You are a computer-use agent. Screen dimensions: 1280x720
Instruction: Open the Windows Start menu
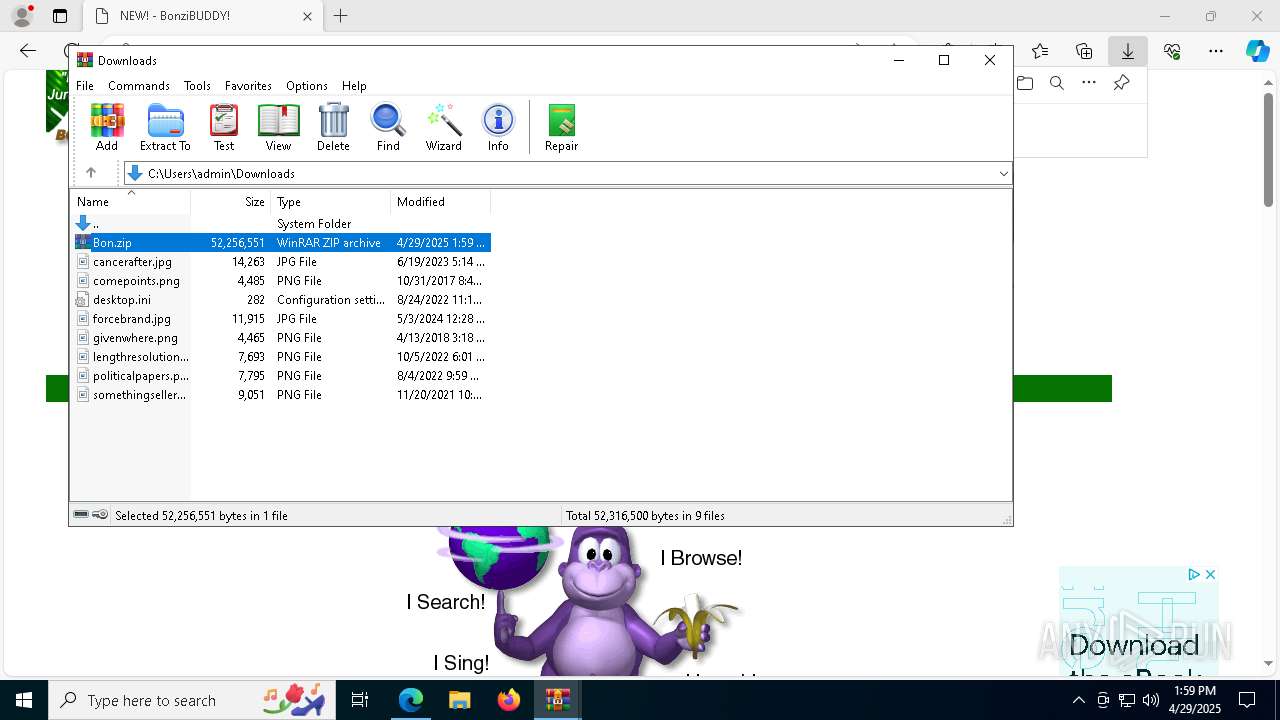pyautogui.click(x=24, y=700)
